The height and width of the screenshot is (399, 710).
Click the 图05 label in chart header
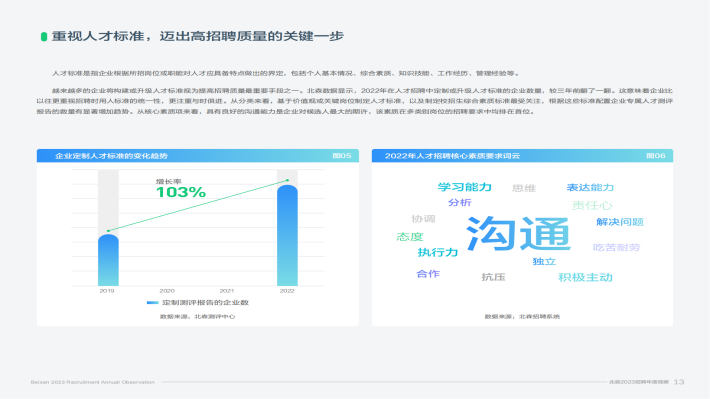pos(341,156)
